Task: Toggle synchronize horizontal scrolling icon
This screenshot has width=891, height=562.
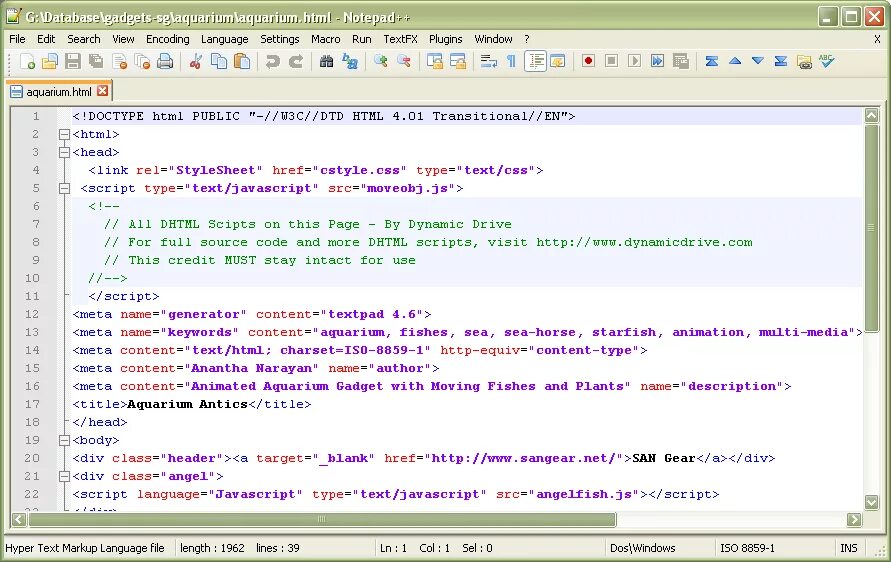Action: [x=458, y=61]
